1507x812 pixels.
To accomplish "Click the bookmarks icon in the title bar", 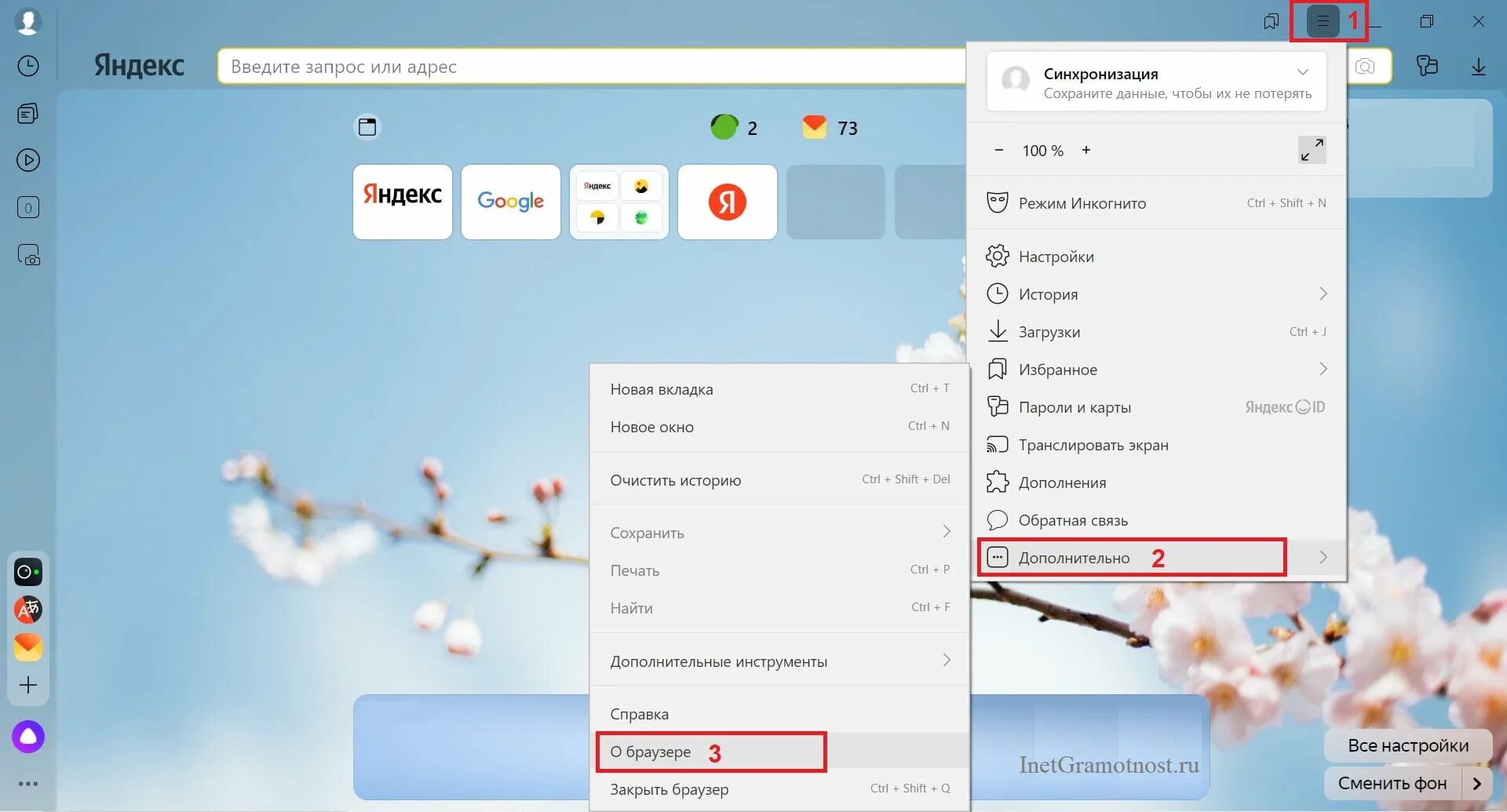I will click(x=1272, y=21).
